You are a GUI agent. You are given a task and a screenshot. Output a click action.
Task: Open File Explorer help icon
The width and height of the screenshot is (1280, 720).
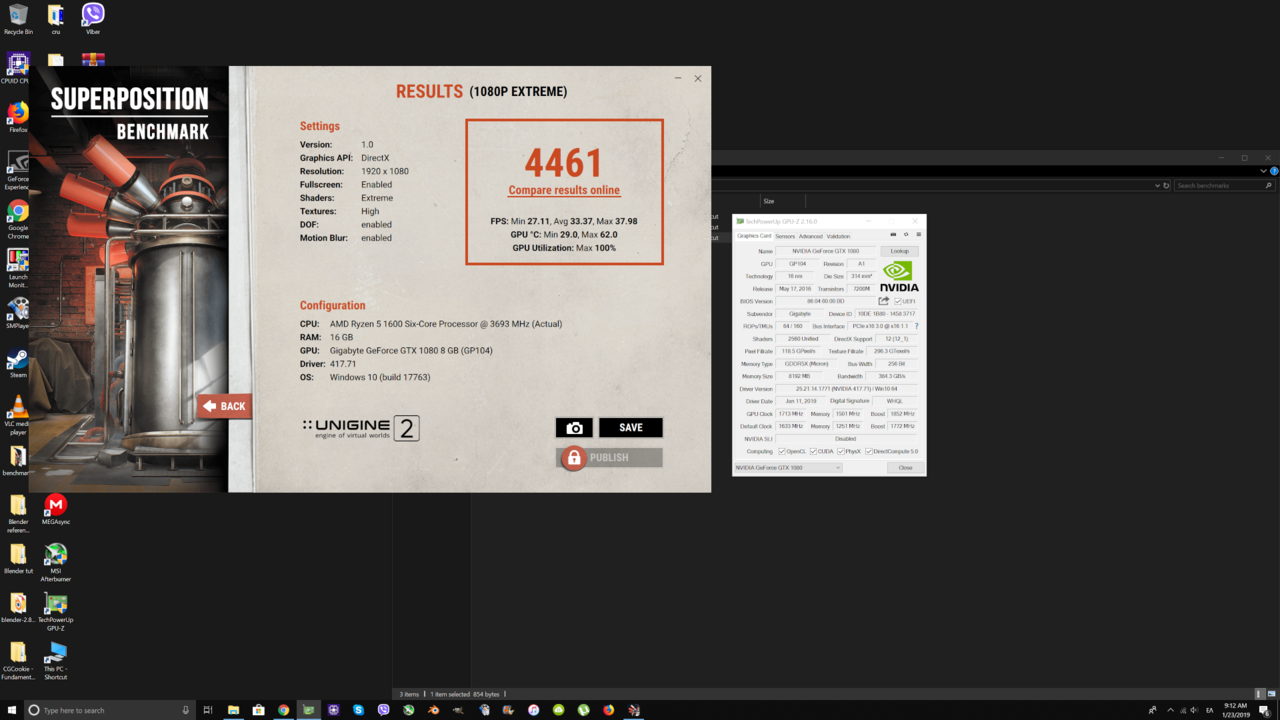click(x=1274, y=171)
